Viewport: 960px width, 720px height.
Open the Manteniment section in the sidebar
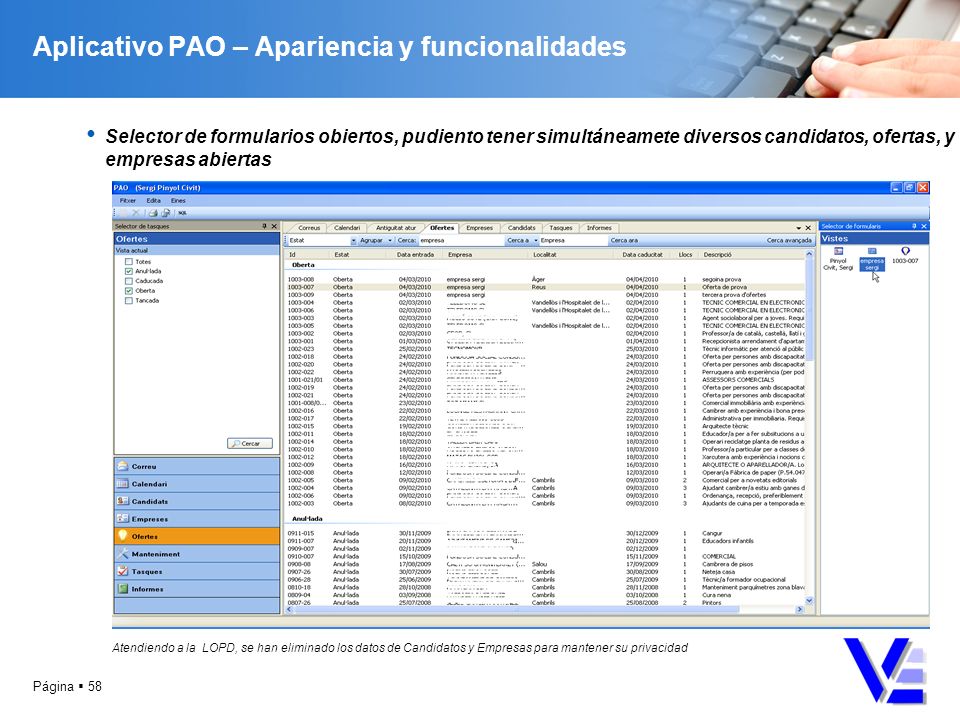[x=197, y=554]
